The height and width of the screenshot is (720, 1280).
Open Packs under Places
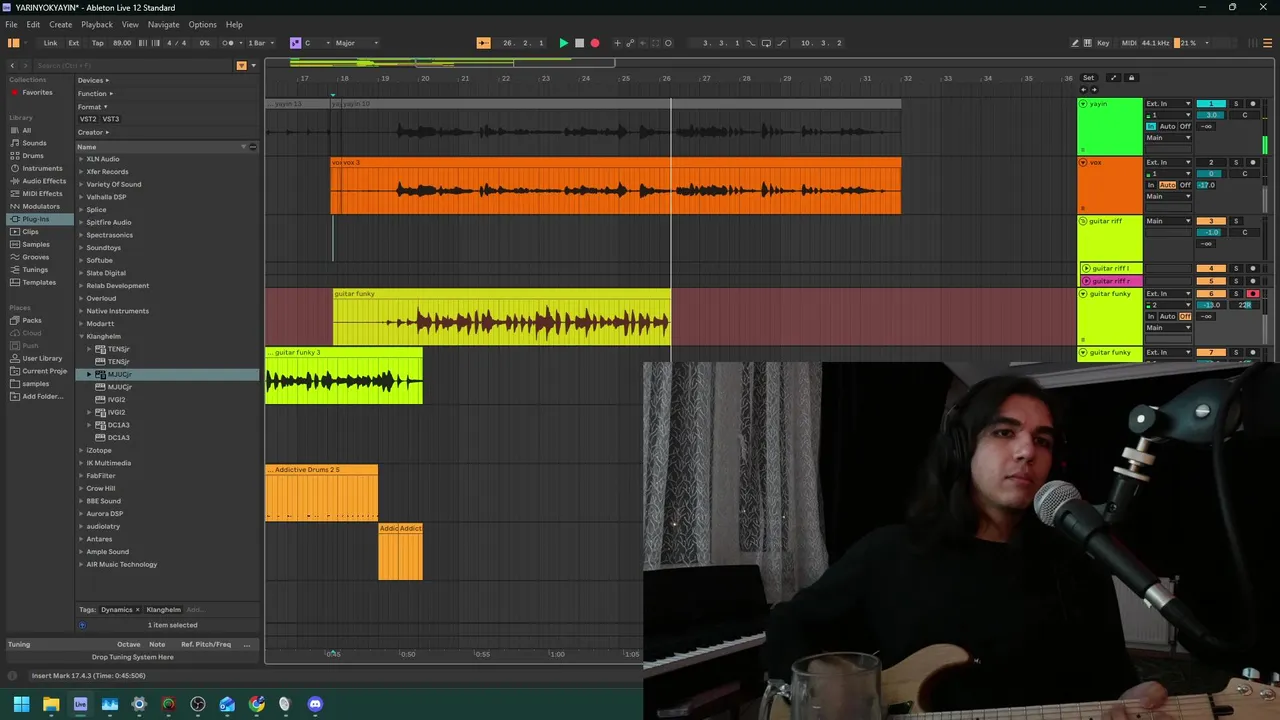[x=32, y=320]
